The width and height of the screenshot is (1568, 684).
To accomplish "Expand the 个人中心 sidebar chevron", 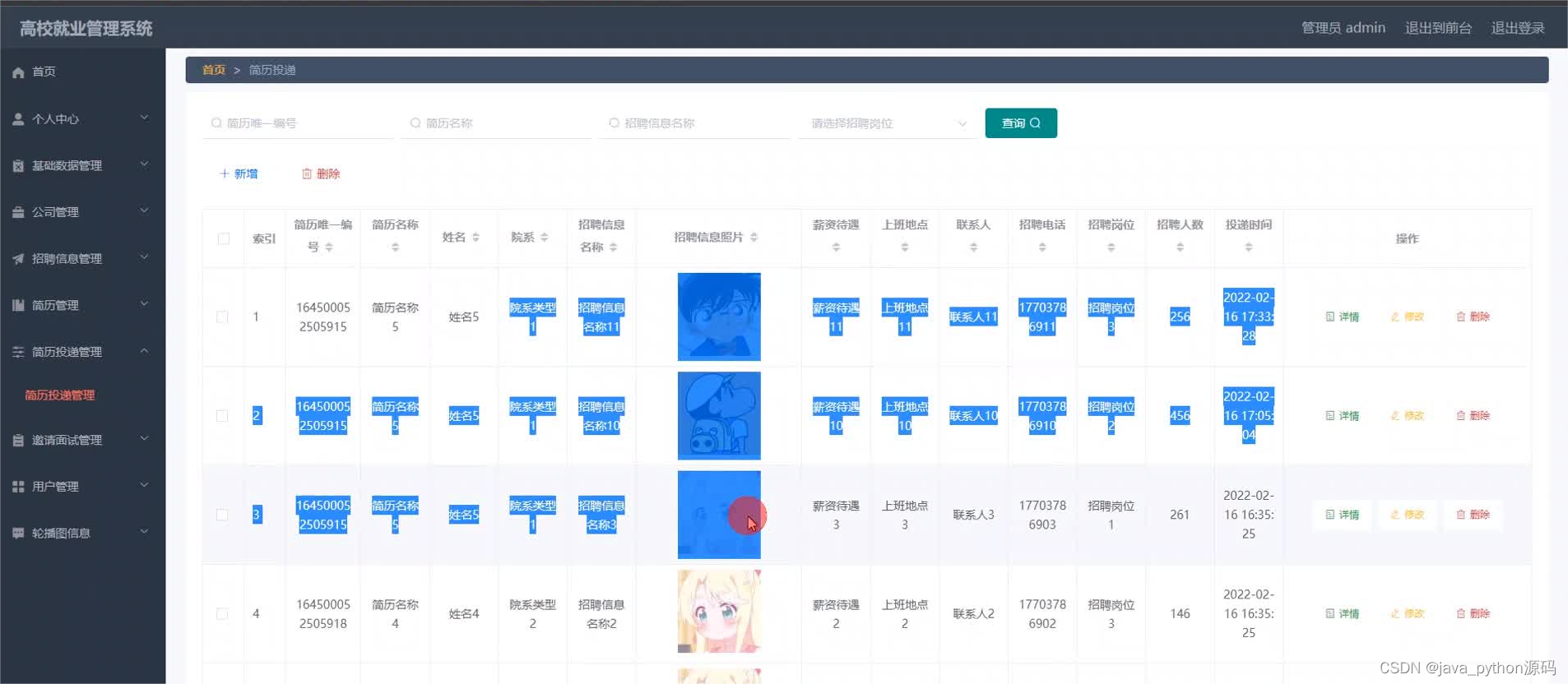I will coord(144,118).
